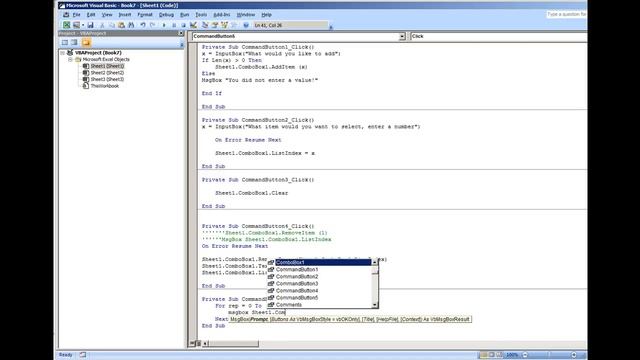Toggle Design Mode in the toolbar
The image size is (640, 360).
[x=193, y=25]
